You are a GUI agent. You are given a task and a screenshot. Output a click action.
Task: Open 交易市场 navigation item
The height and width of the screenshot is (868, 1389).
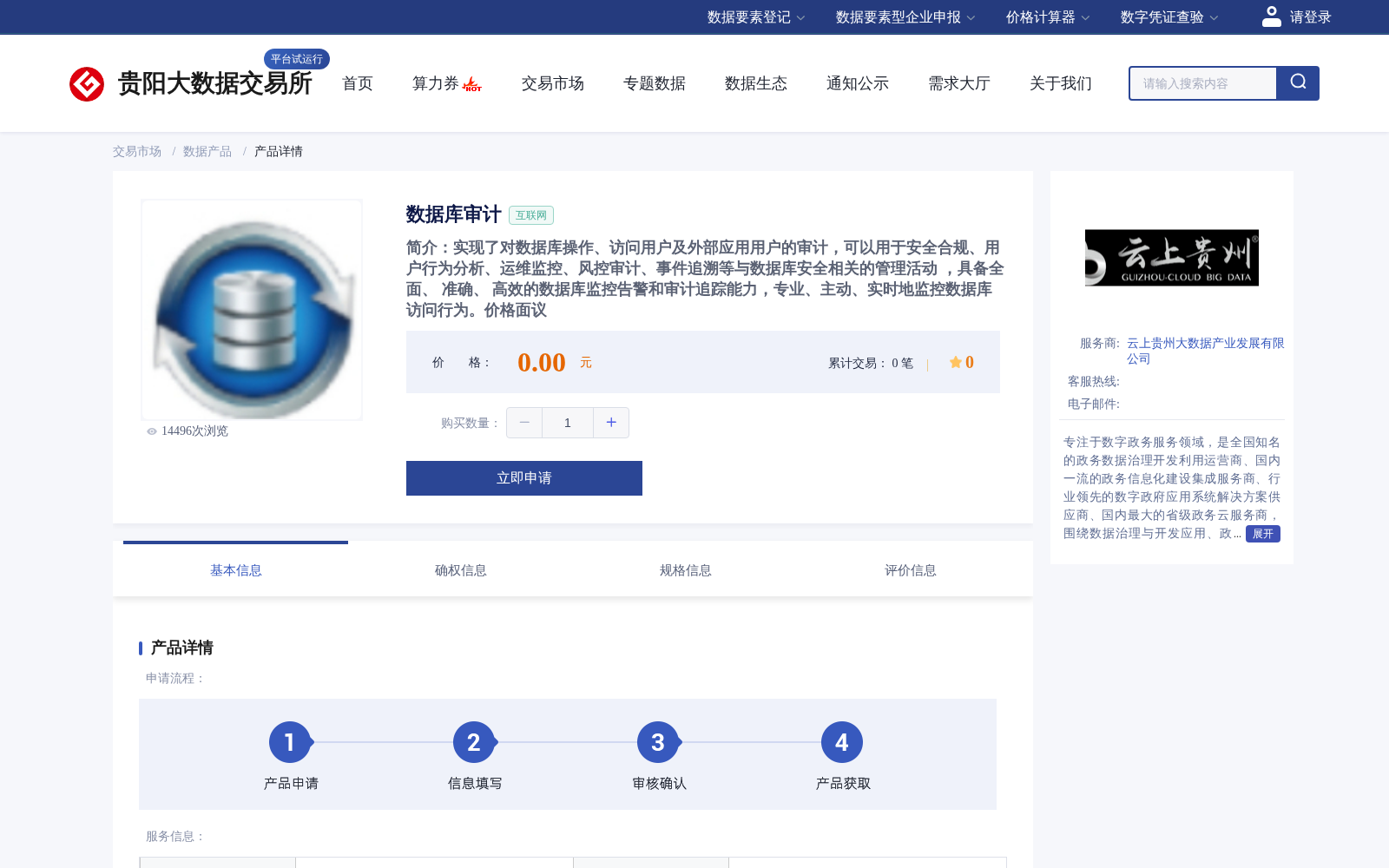tap(553, 83)
